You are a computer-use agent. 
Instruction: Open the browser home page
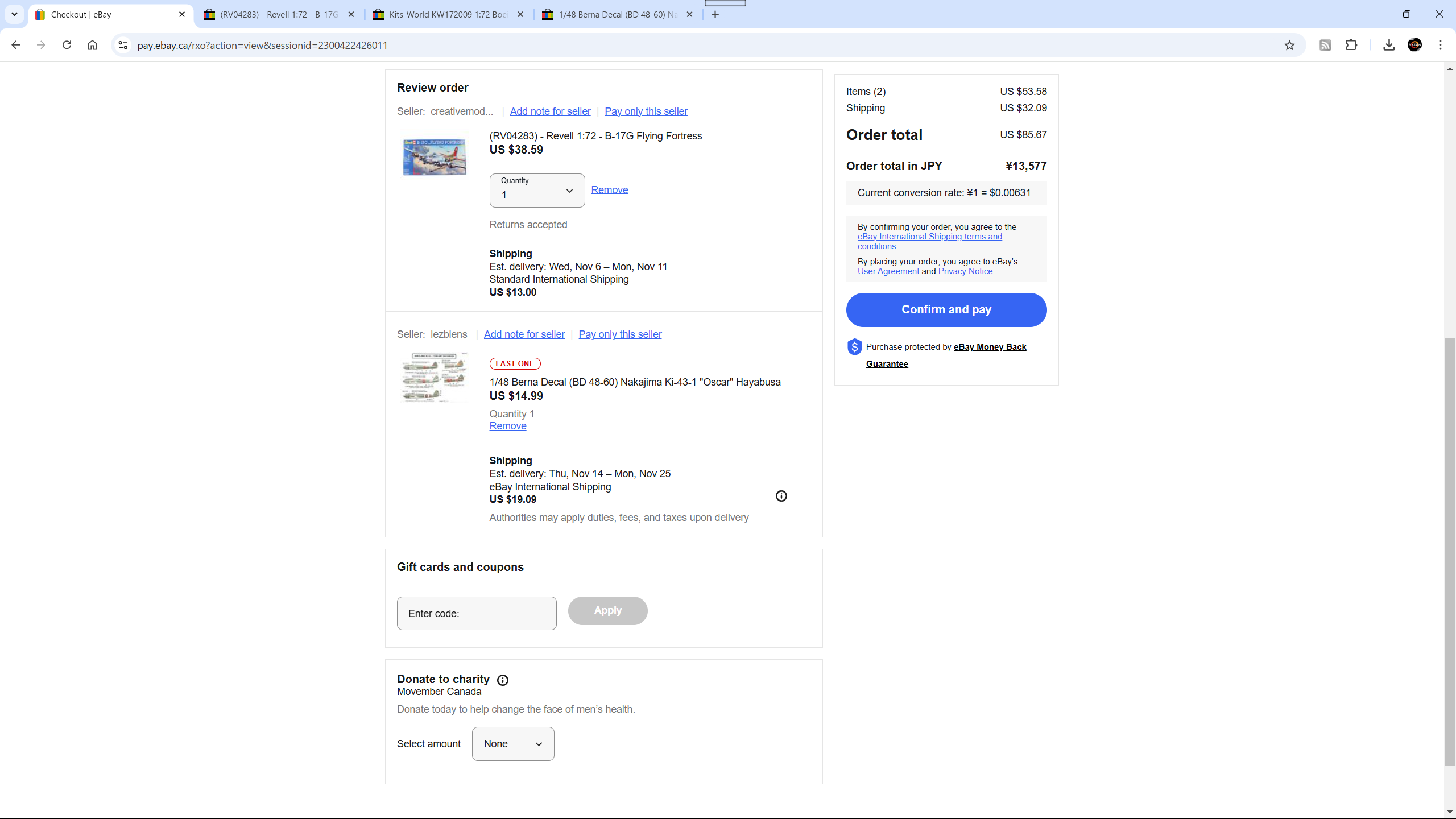click(x=92, y=45)
